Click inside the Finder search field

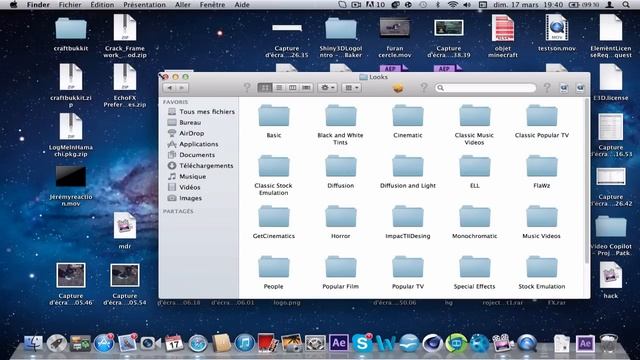click(x=486, y=88)
